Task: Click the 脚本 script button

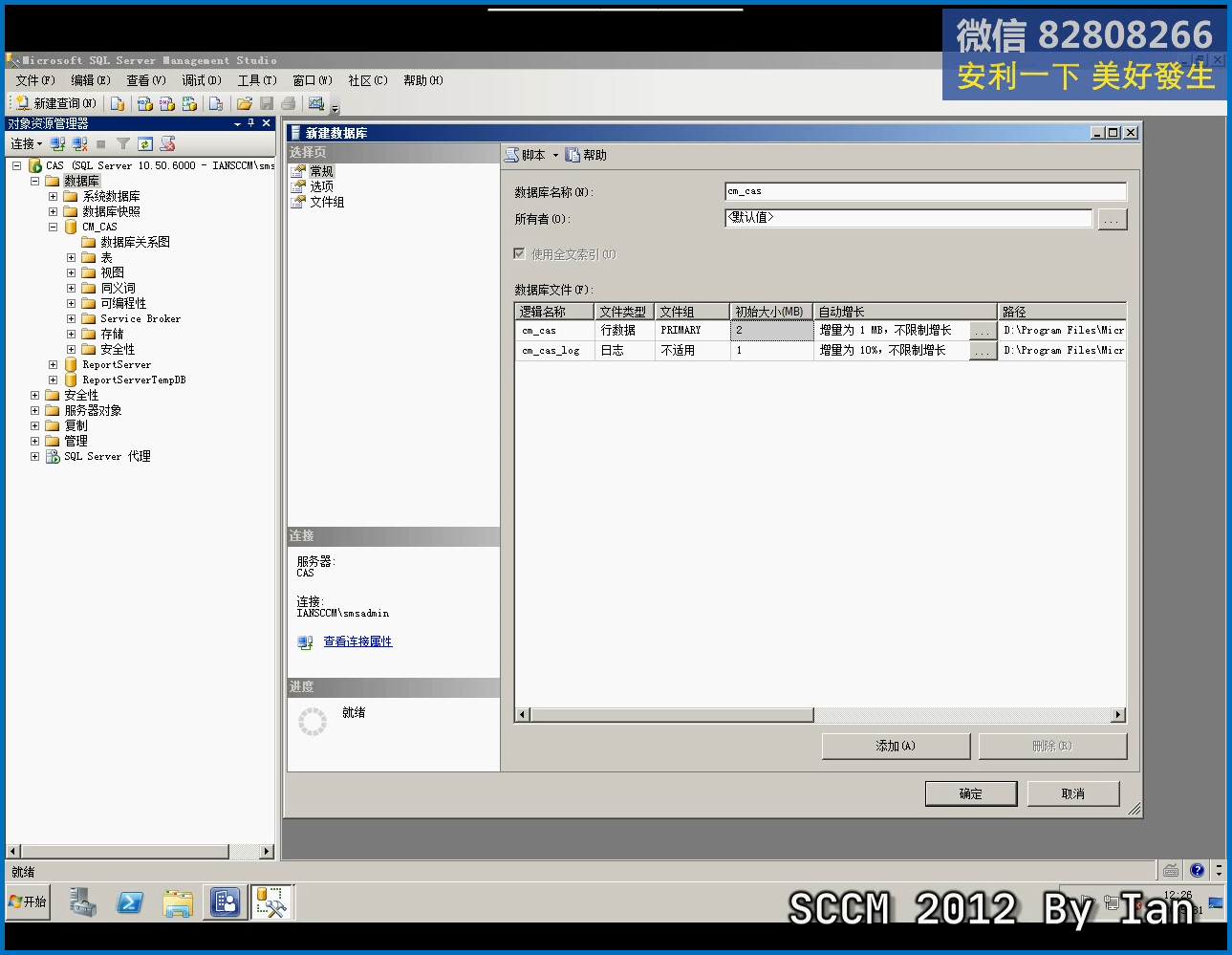Action: pyautogui.click(x=526, y=155)
